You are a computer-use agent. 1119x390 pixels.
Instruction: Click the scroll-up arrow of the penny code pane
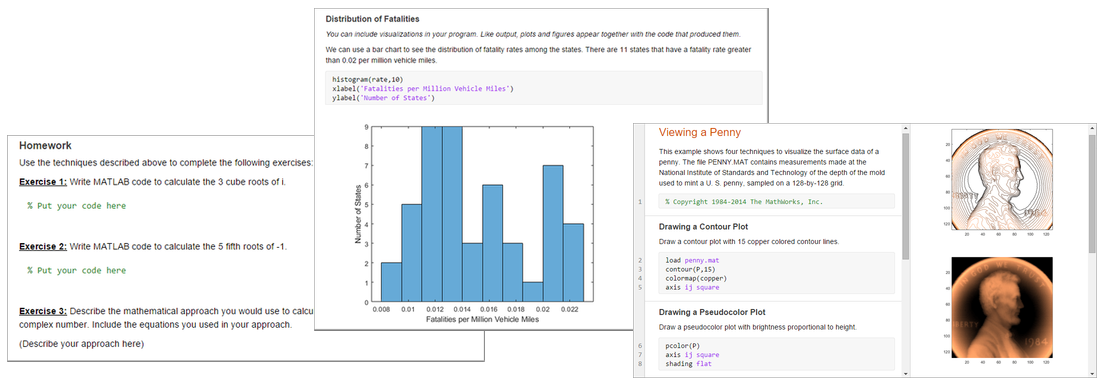click(x=906, y=129)
